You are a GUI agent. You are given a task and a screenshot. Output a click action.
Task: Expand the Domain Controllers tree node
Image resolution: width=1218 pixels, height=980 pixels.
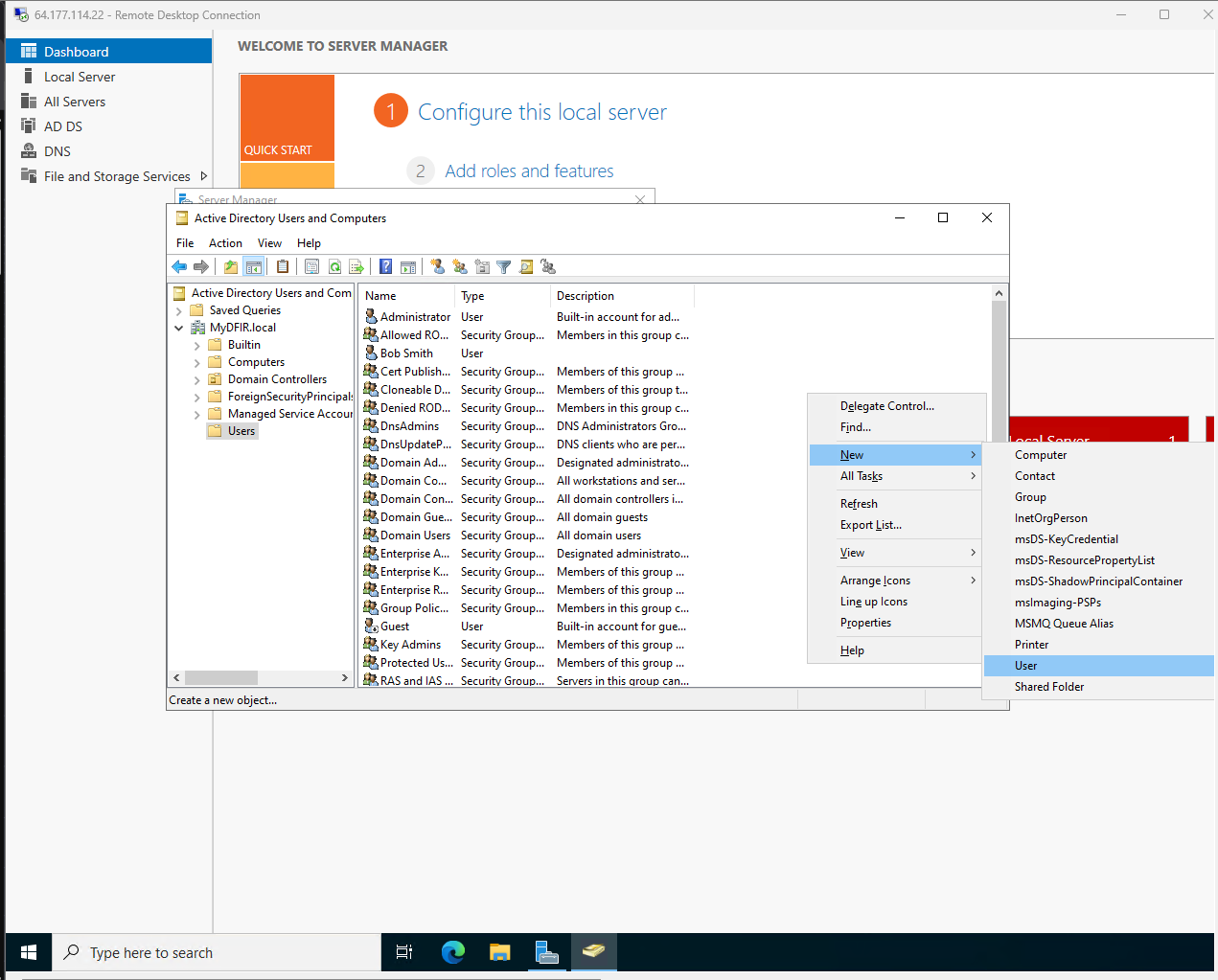coord(197,379)
